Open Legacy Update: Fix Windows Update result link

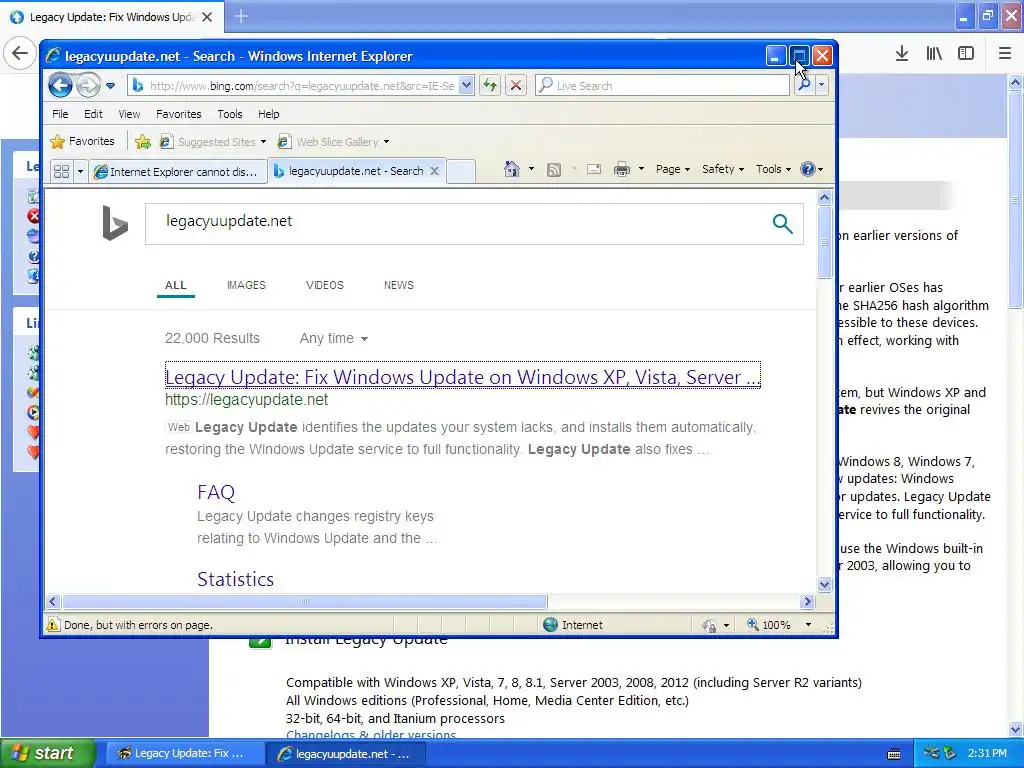coord(462,377)
